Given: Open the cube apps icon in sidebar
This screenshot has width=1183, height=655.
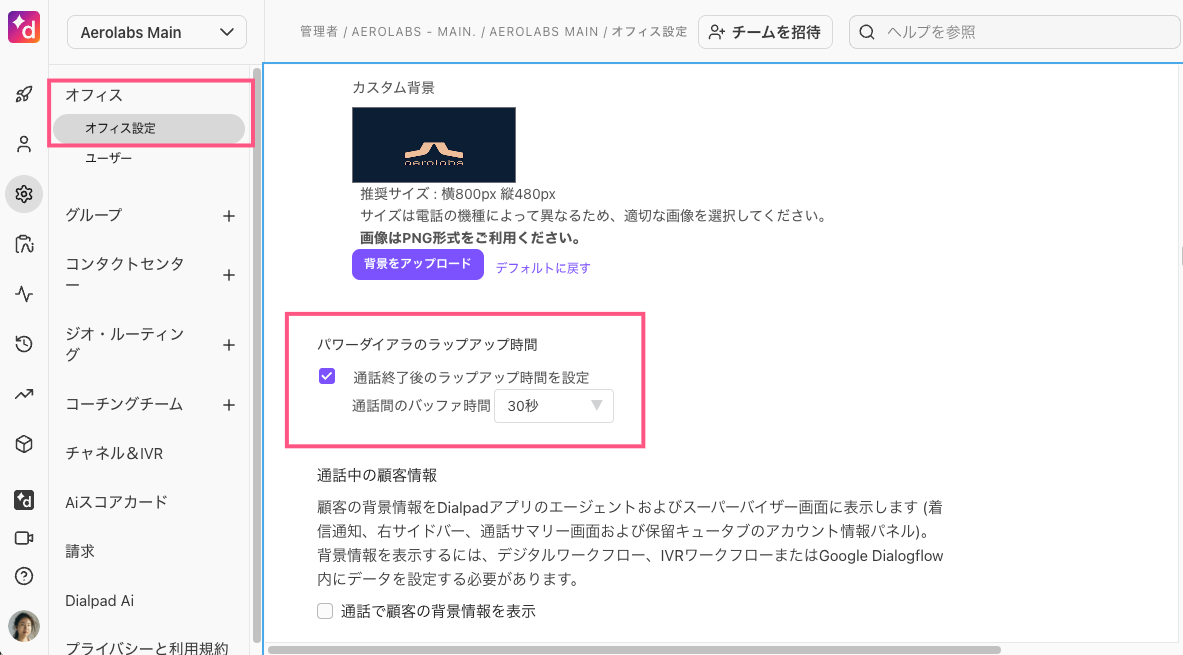Looking at the screenshot, I should tap(24, 444).
